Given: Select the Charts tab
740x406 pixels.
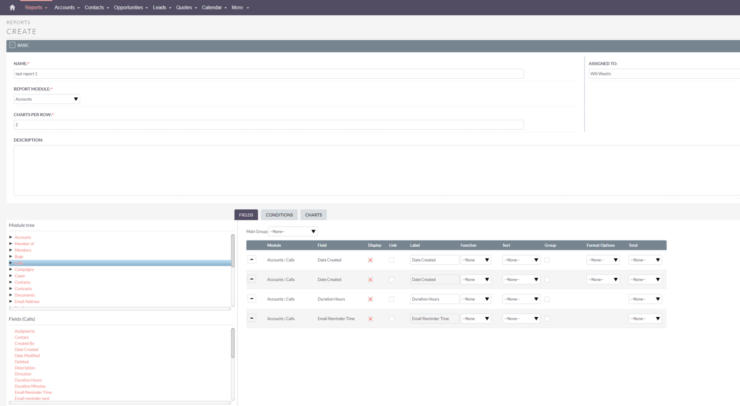Looking at the screenshot, I should pos(313,214).
